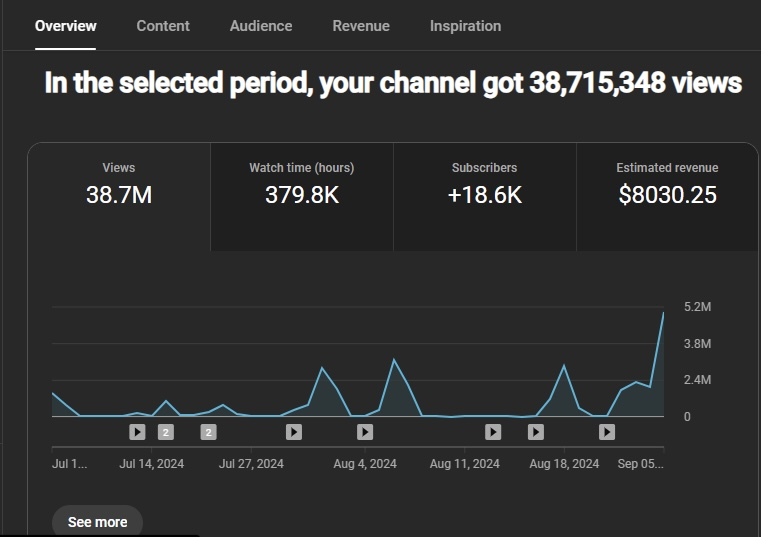
Task: Select the Subscribers +18.6K card
Action: coord(484,197)
